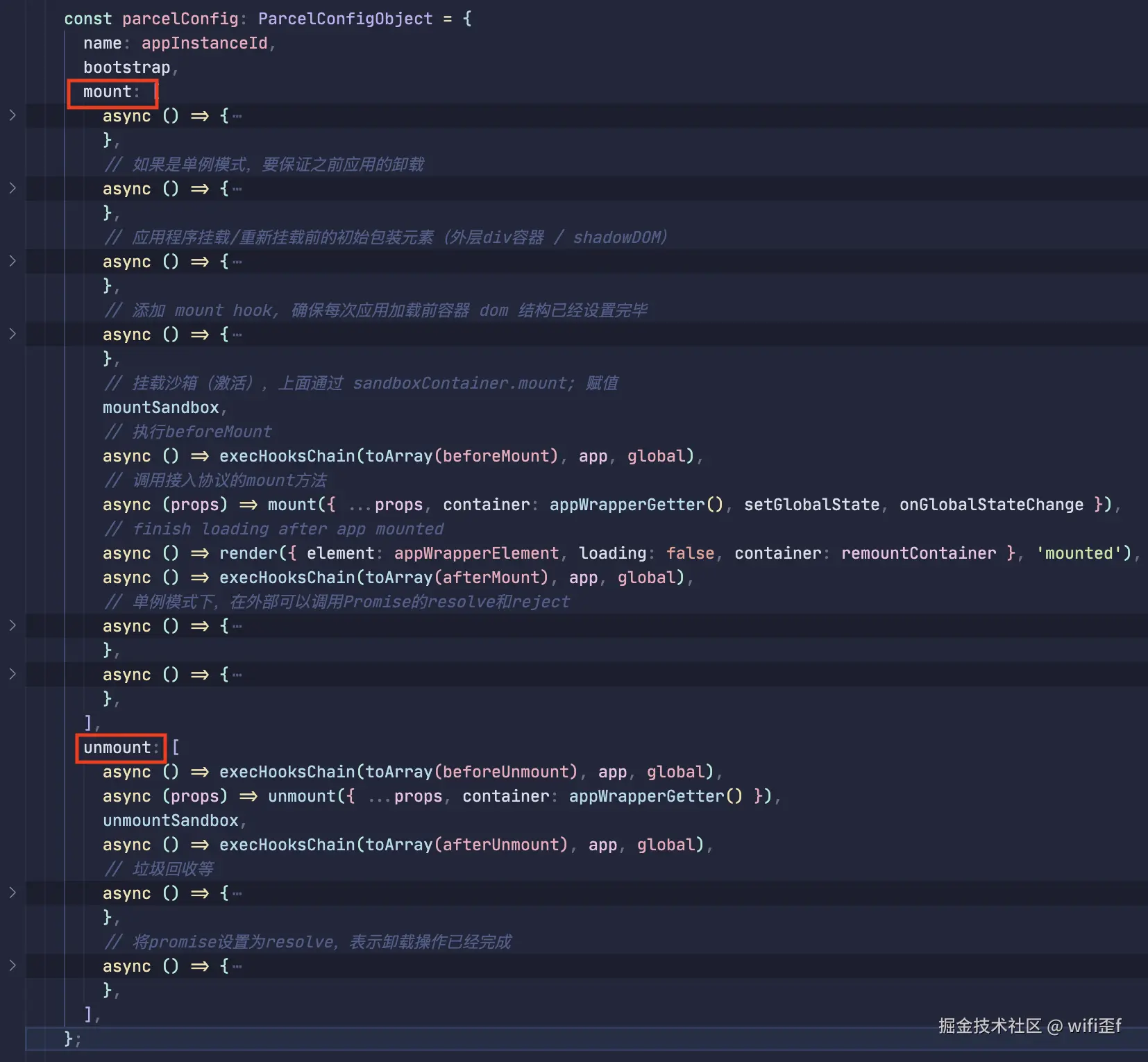Expand the folded block after the 应用程序挂载 comment
This screenshot has height=1062, width=1148.
point(12,261)
